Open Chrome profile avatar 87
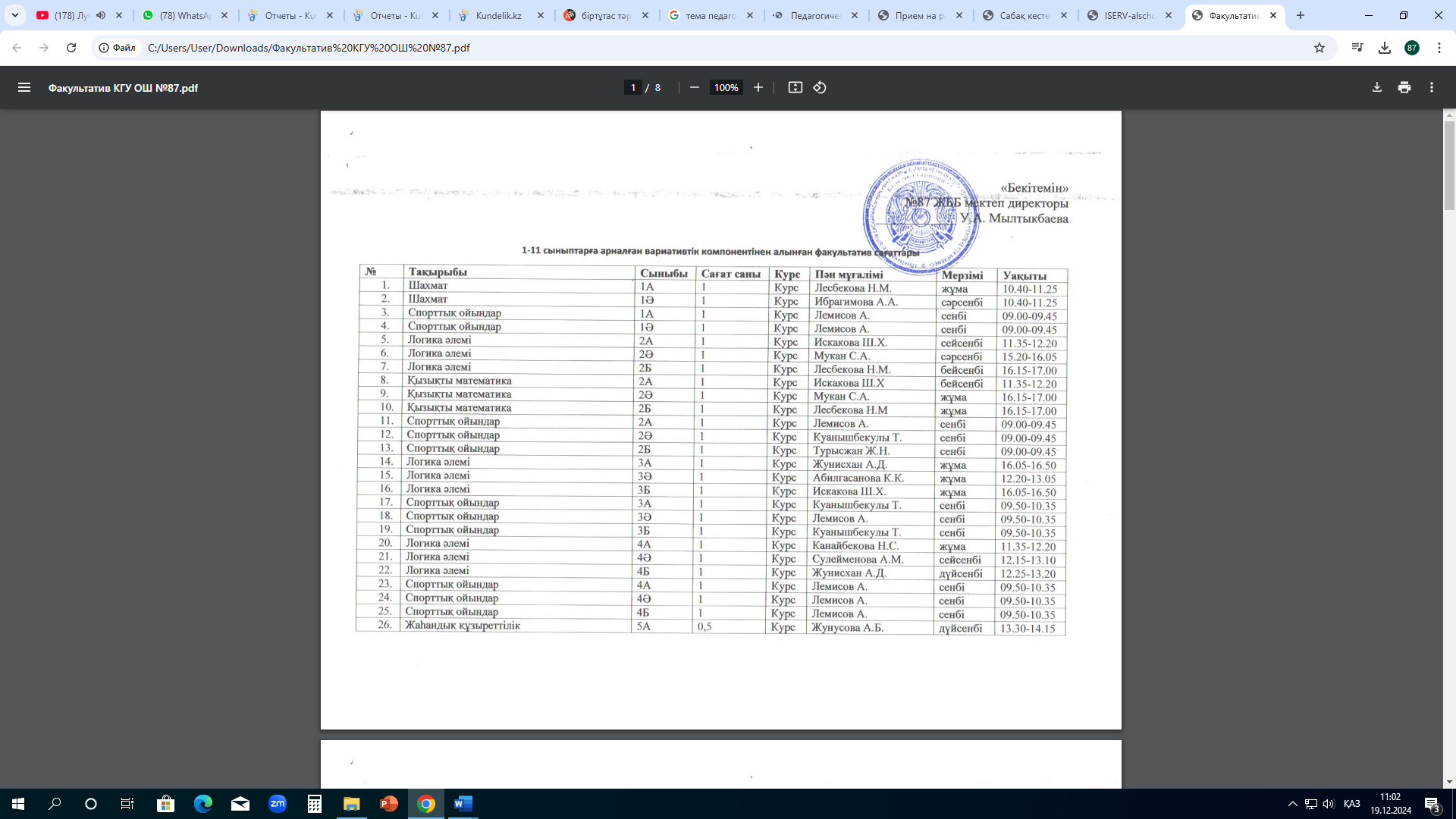The height and width of the screenshot is (819, 1456). 1411,48
